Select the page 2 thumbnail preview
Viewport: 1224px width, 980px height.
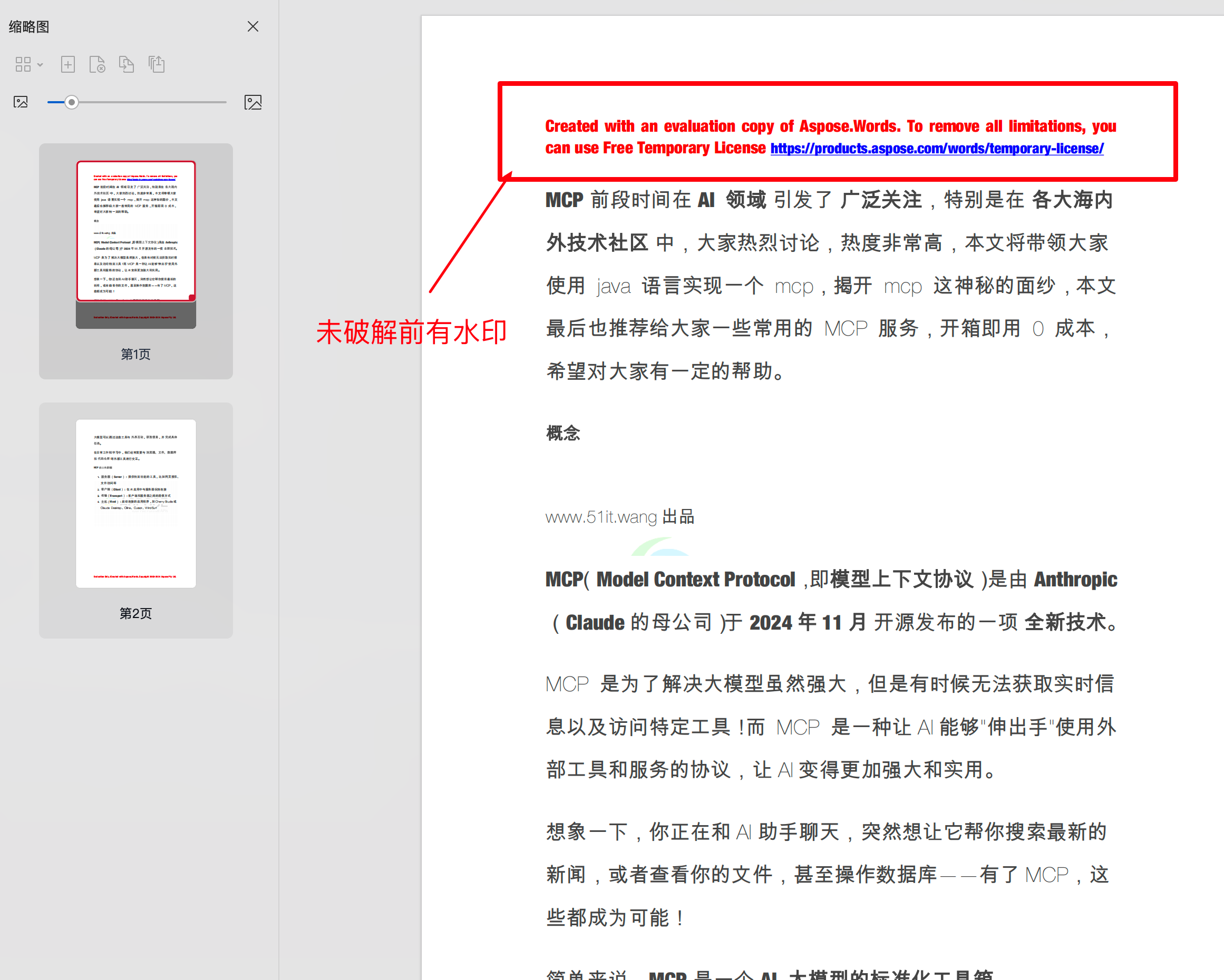point(135,503)
